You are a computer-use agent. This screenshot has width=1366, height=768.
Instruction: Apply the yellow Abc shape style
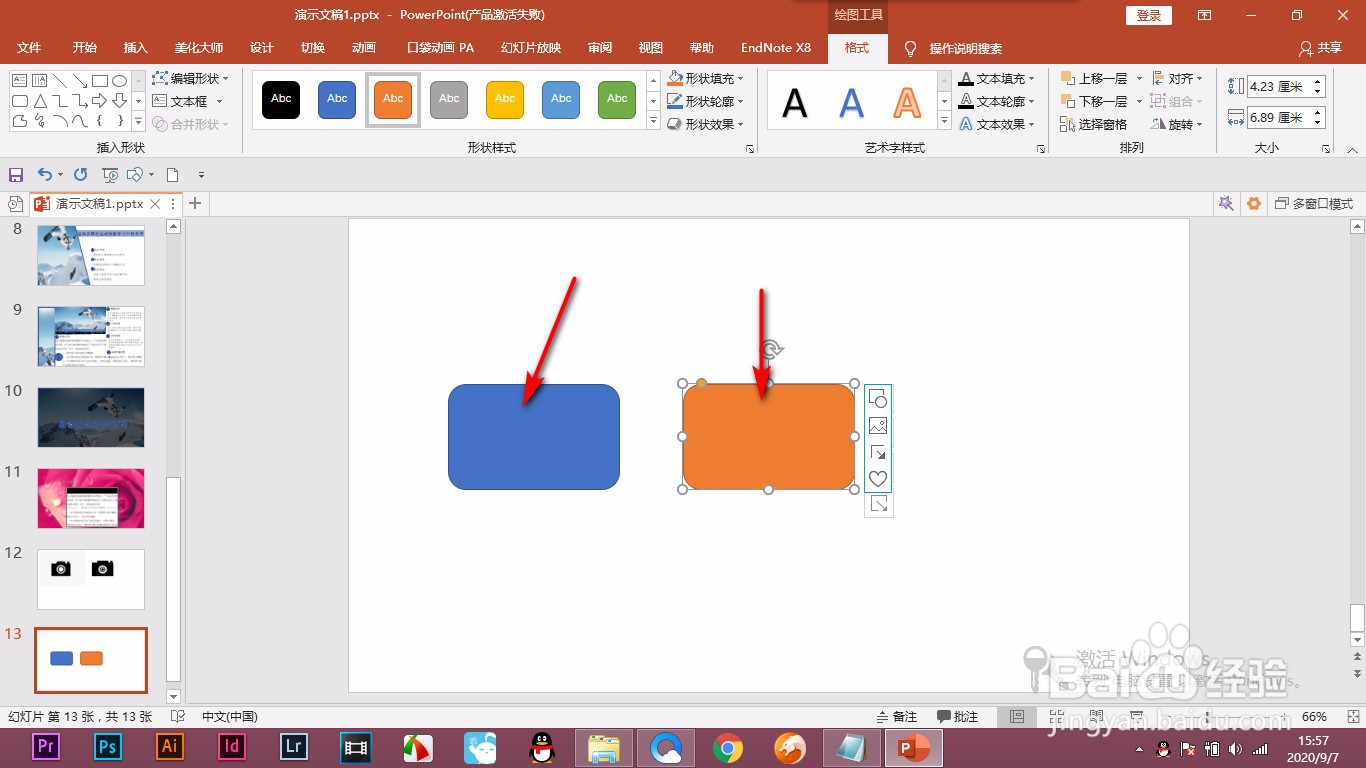pyautogui.click(x=505, y=99)
